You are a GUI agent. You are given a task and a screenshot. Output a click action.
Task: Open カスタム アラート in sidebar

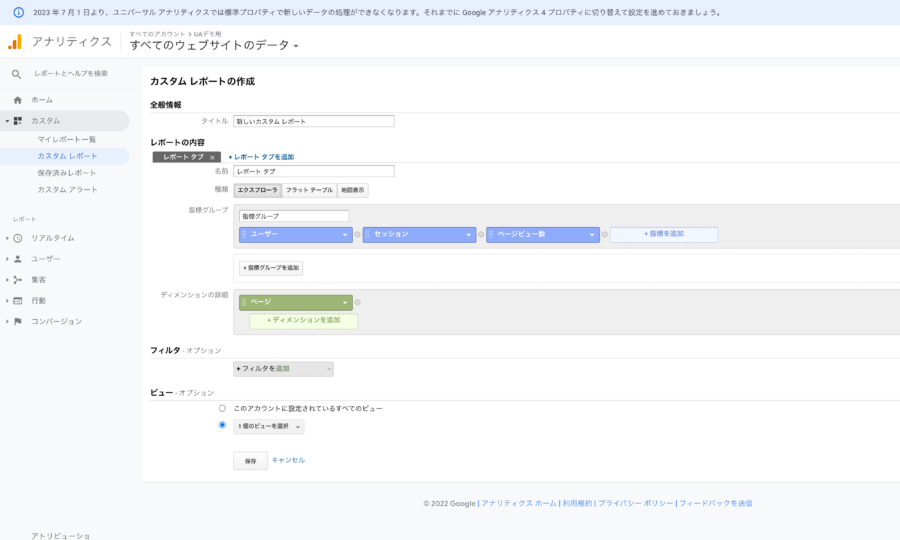(67, 190)
